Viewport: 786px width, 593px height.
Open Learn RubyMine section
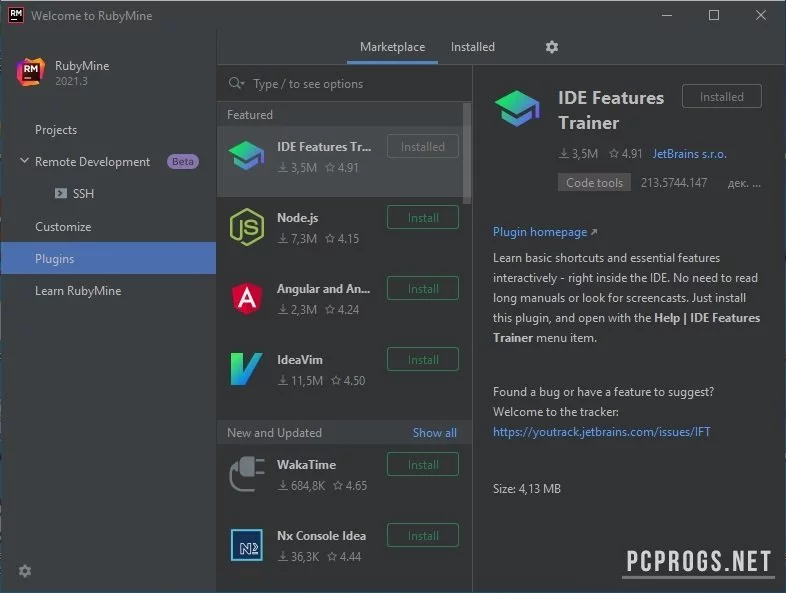[x=78, y=291]
